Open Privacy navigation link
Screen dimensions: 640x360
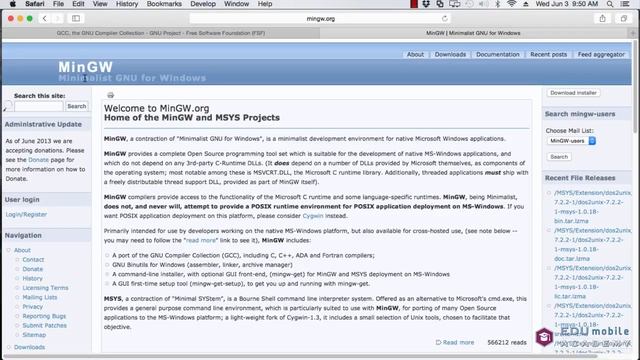point(32,307)
